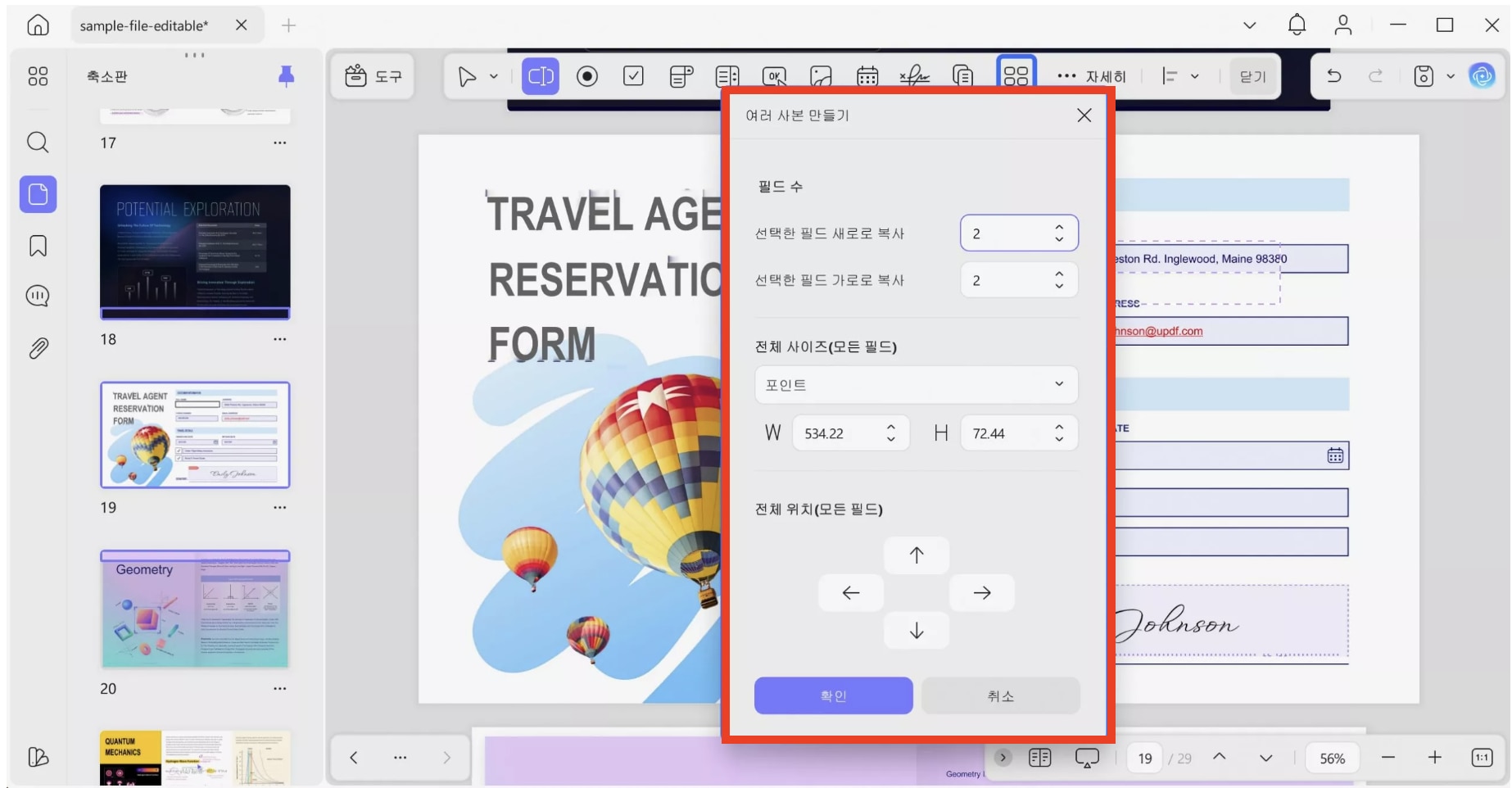The image size is (1512, 788).
Task: Open search from the left sidebar
Action: 38,143
